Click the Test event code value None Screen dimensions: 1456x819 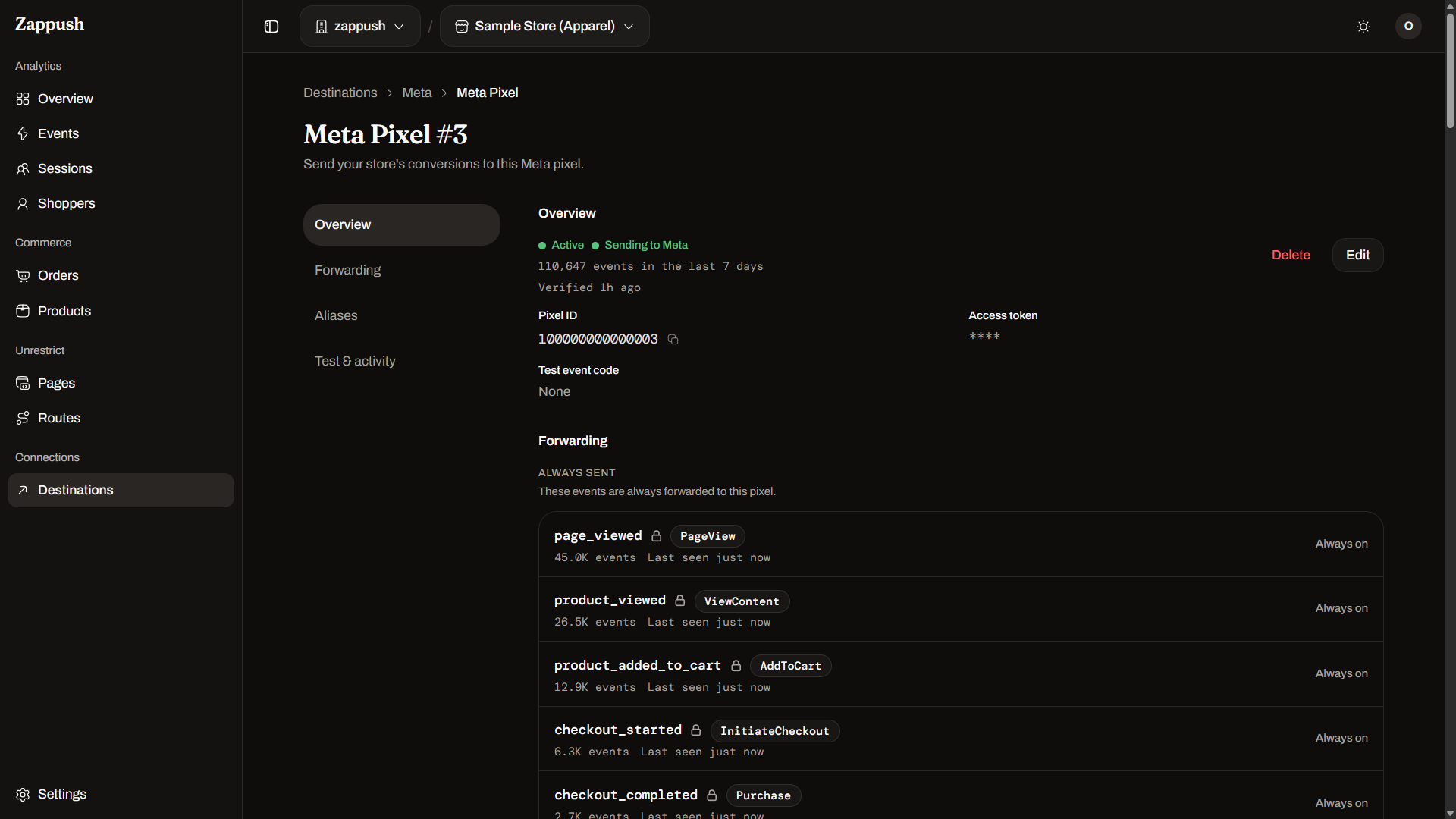[554, 391]
